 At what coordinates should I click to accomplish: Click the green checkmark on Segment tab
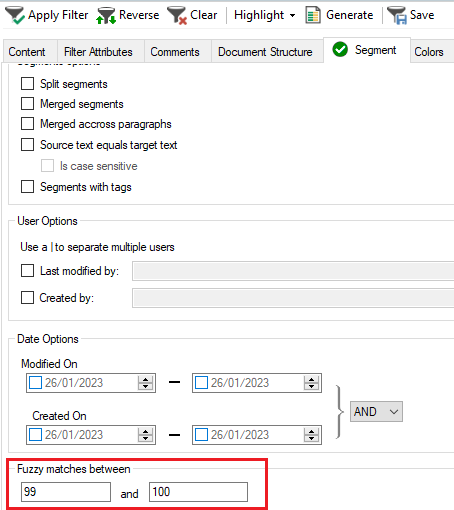(340, 50)
